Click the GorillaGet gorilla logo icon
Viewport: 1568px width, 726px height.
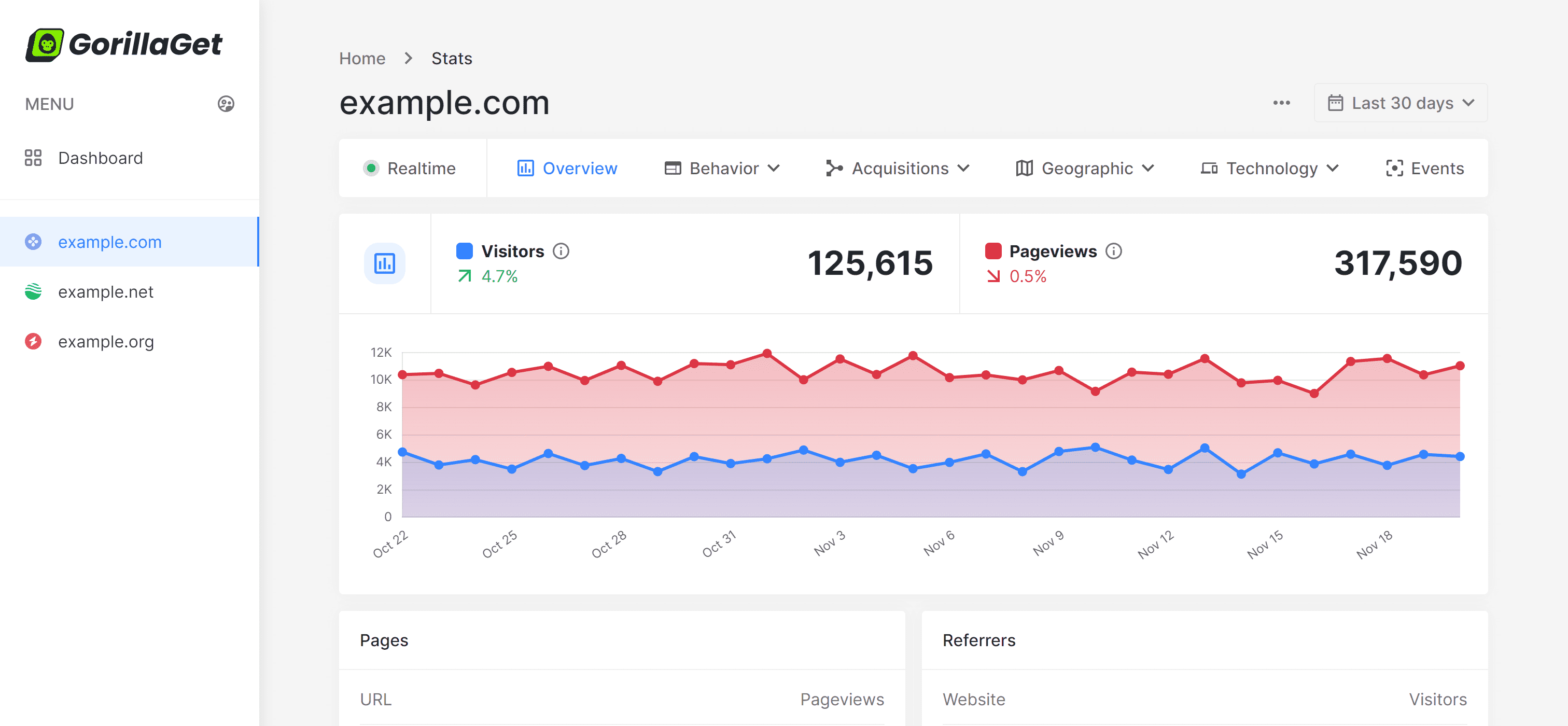point(45,45)
